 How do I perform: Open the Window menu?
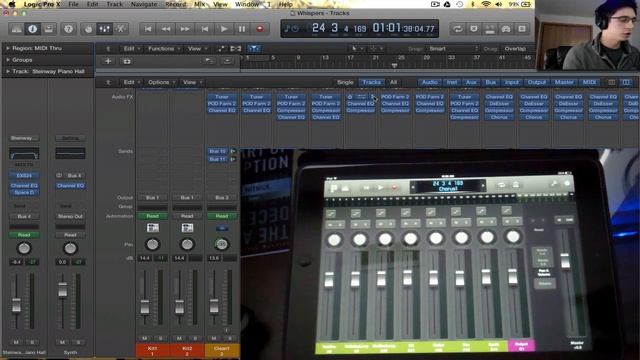pyautogui.click(x=247, y=4)
